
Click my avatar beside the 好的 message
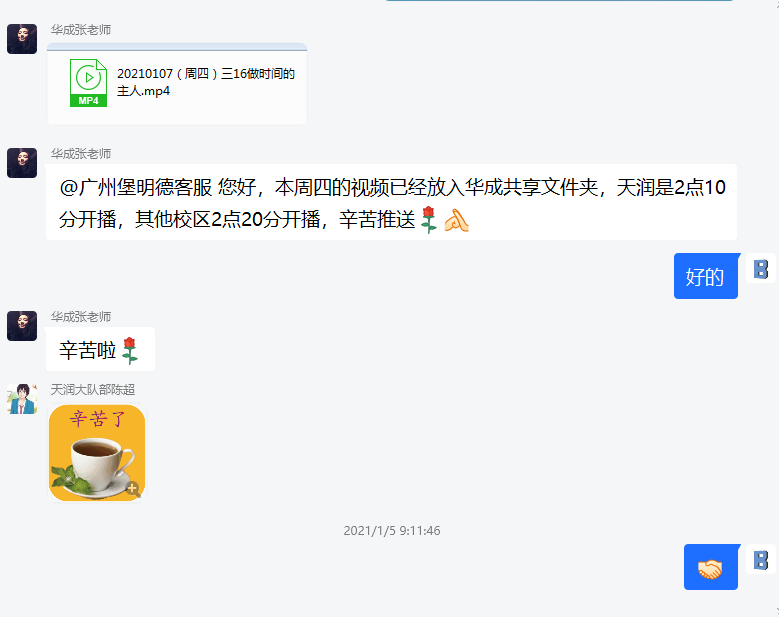coord(761,269)
